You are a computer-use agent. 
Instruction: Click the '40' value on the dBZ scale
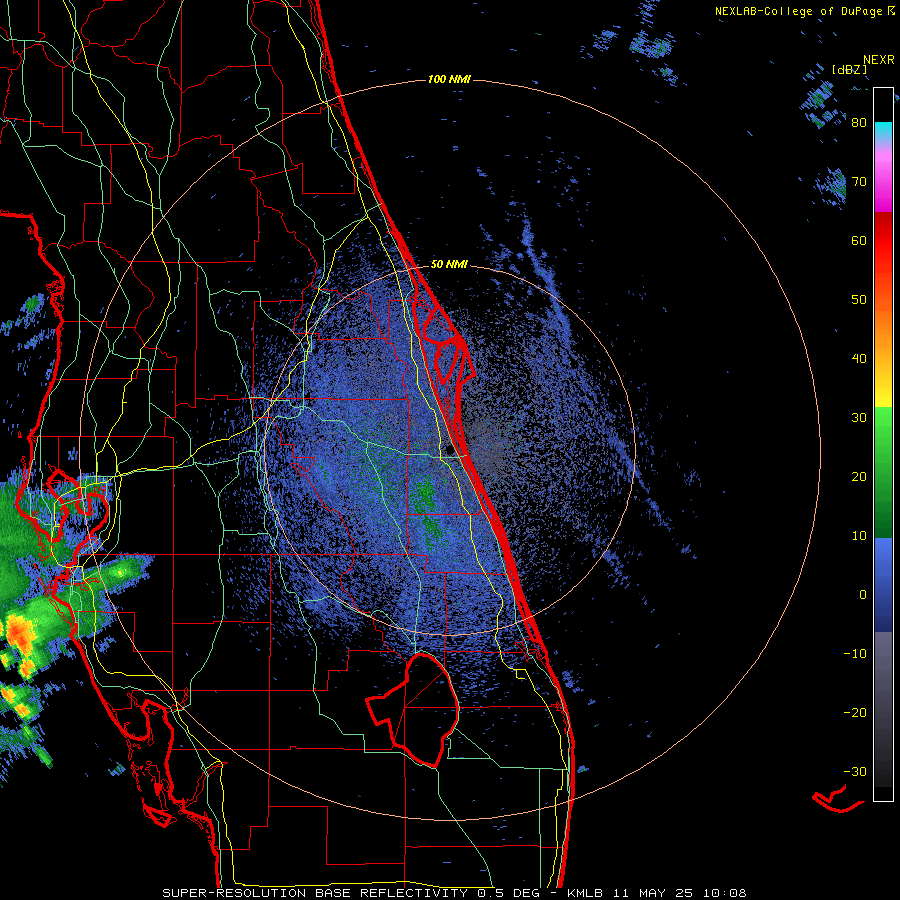859,359
